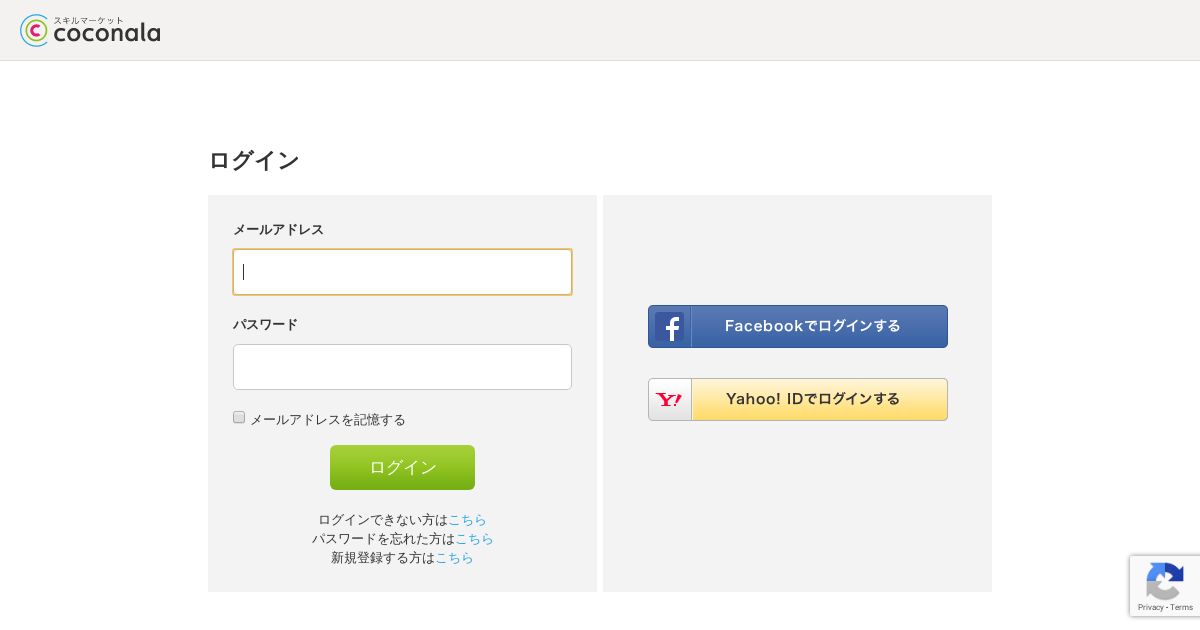Click the Yahoo 'Y!' icon
The image size is (1200, 630).
[670, 400]
